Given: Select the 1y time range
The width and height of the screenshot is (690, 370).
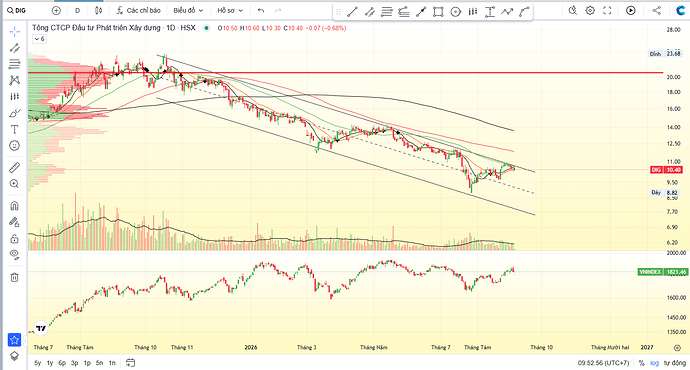Looking at the screenshot, I should (50, 363).
